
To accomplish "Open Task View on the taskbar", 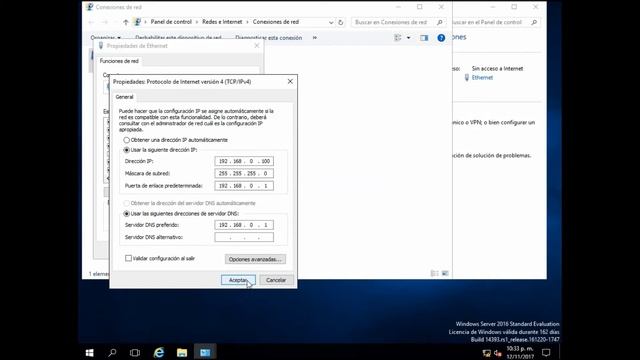I will (135, 353).
